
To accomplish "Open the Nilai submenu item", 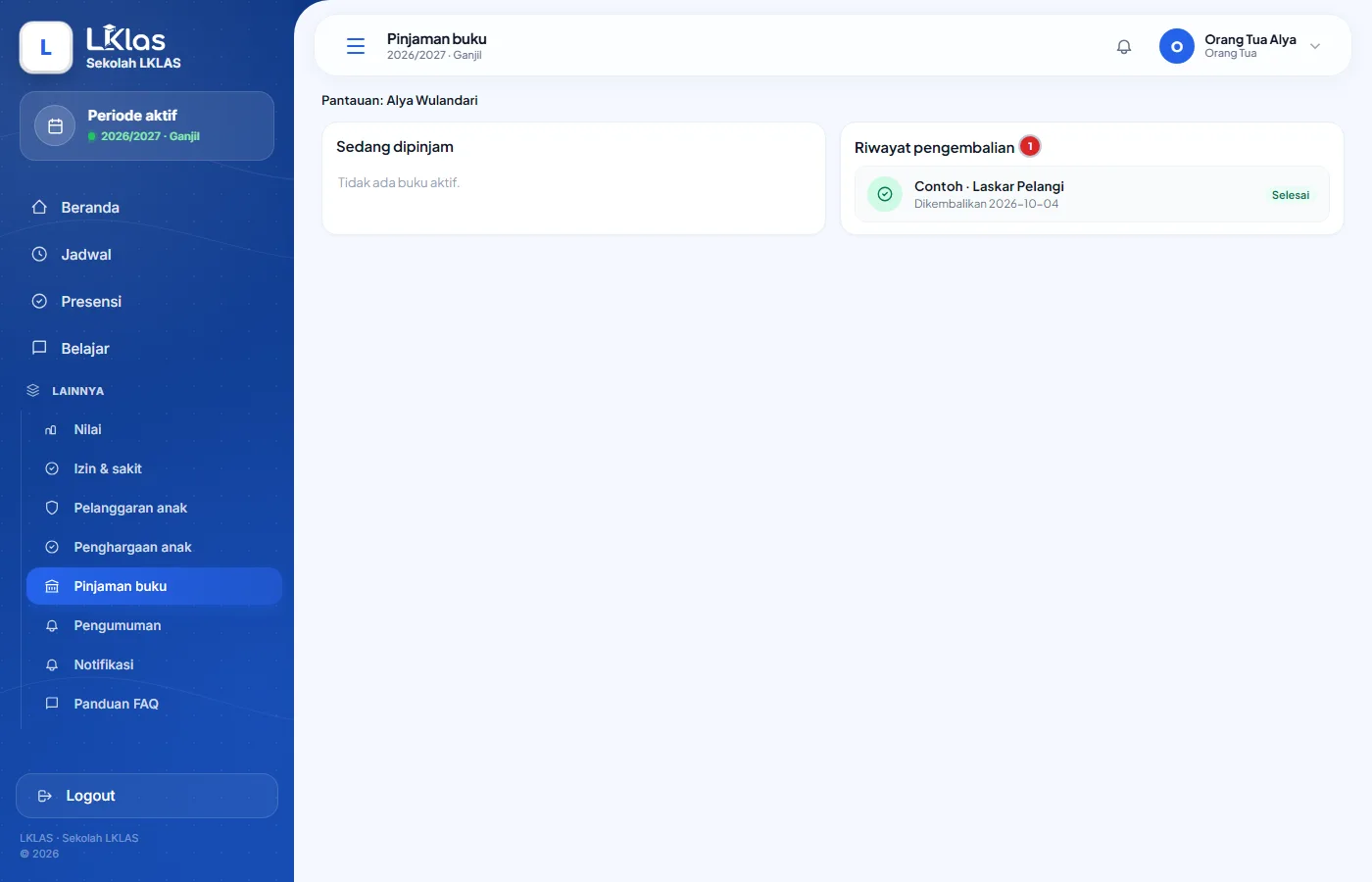I will tap(155, 429).
